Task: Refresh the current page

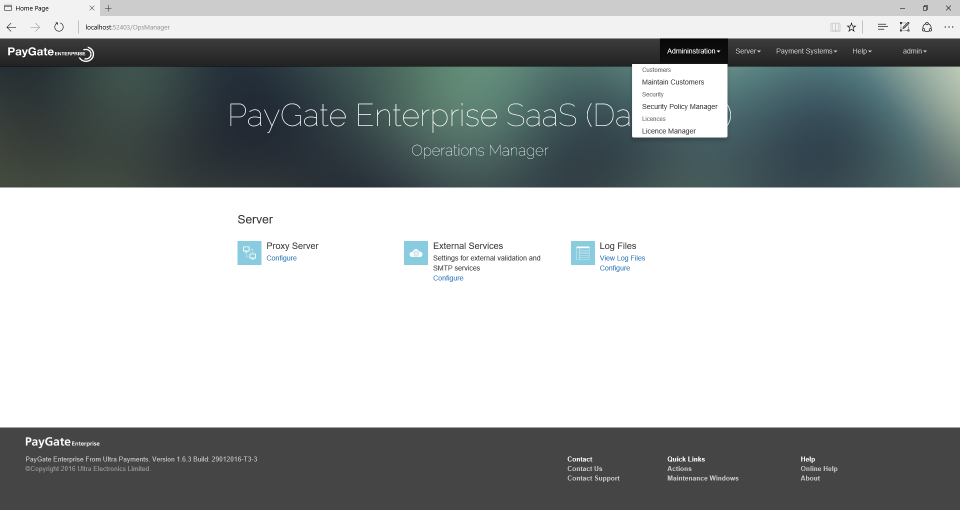Action: coord(59,27)
